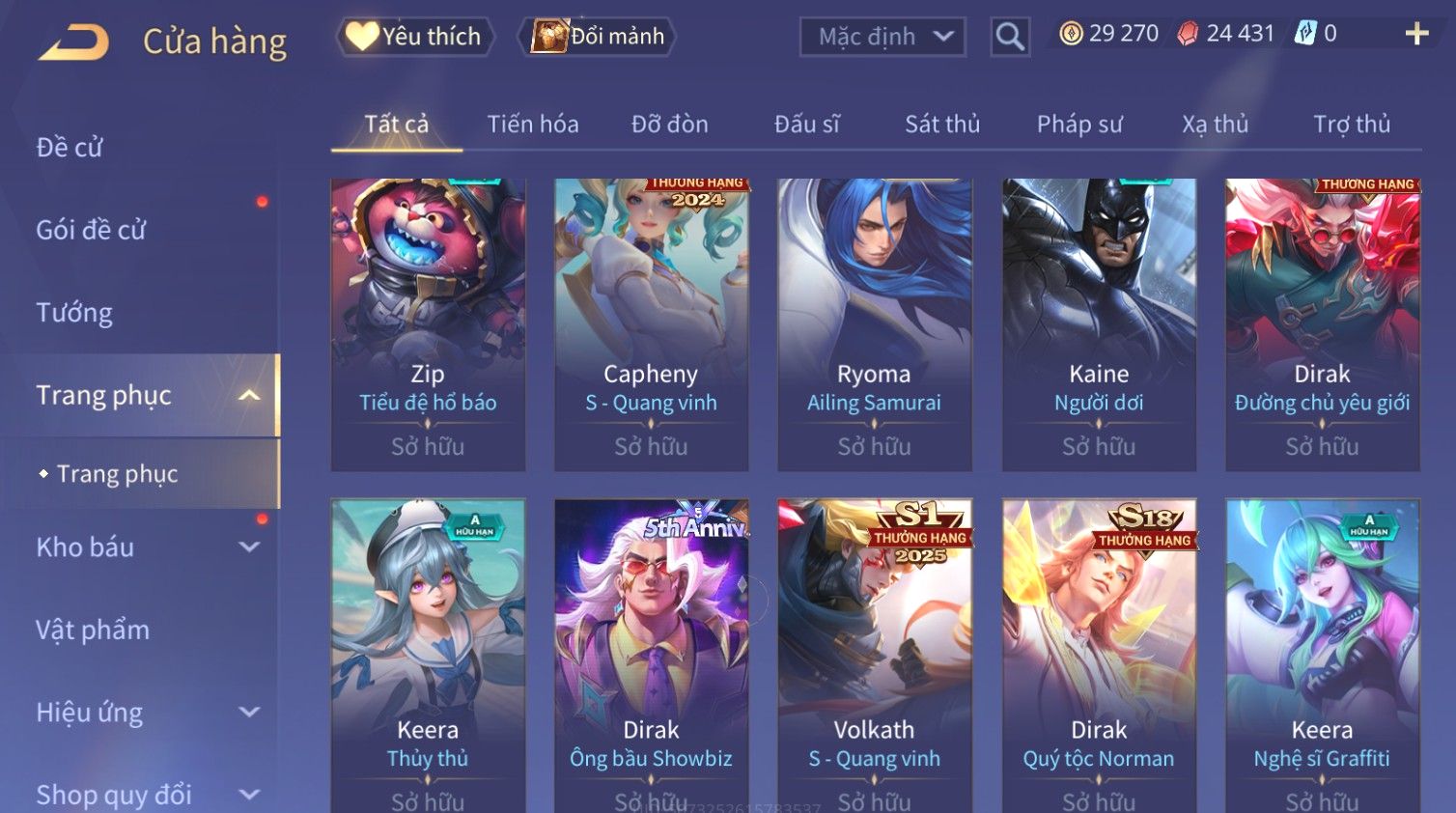1456x813 pixels.
Task: Switch to the Tiến hóa tab
Action: coord(533,124)
